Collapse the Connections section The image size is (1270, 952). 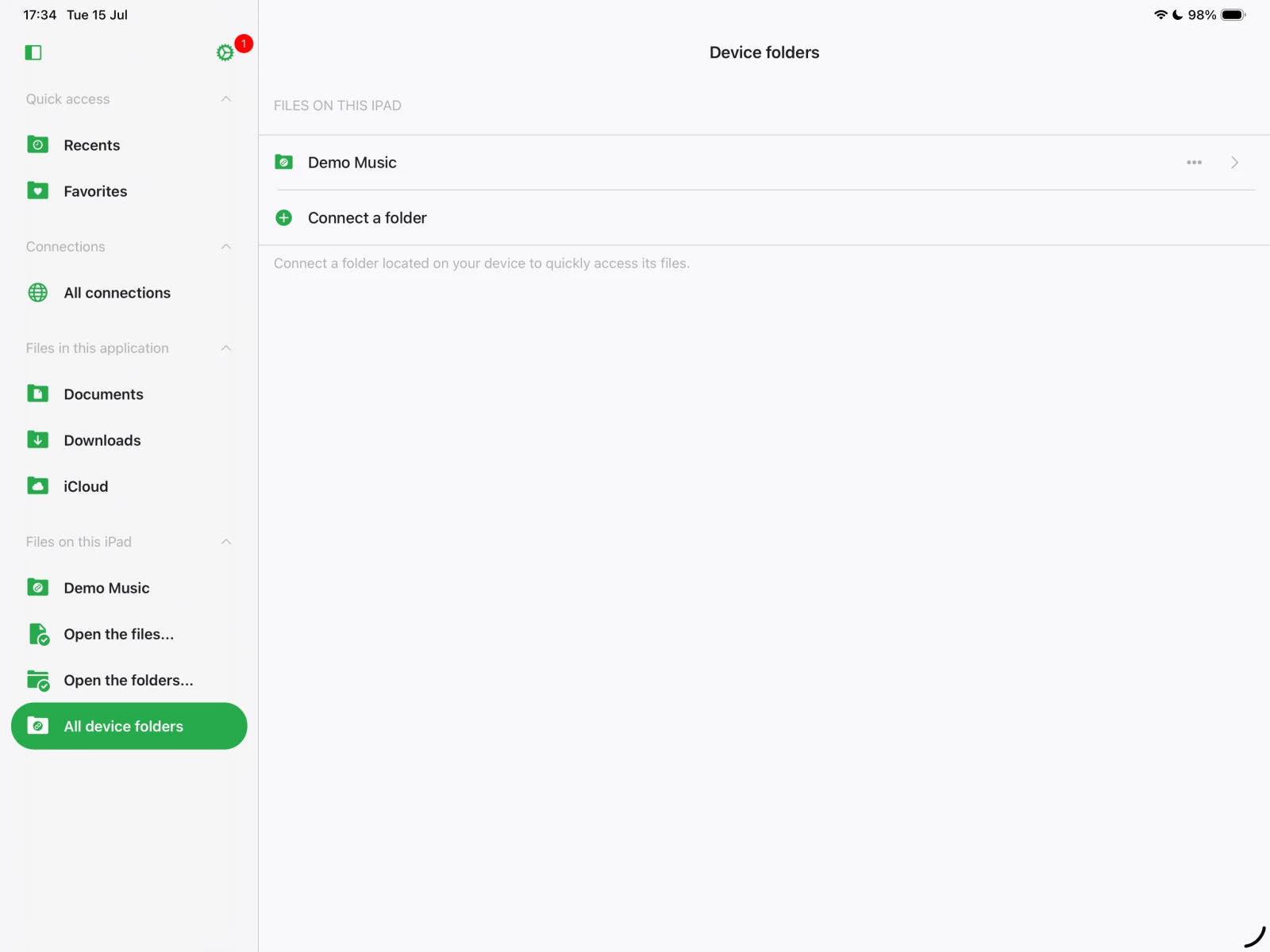226,247
